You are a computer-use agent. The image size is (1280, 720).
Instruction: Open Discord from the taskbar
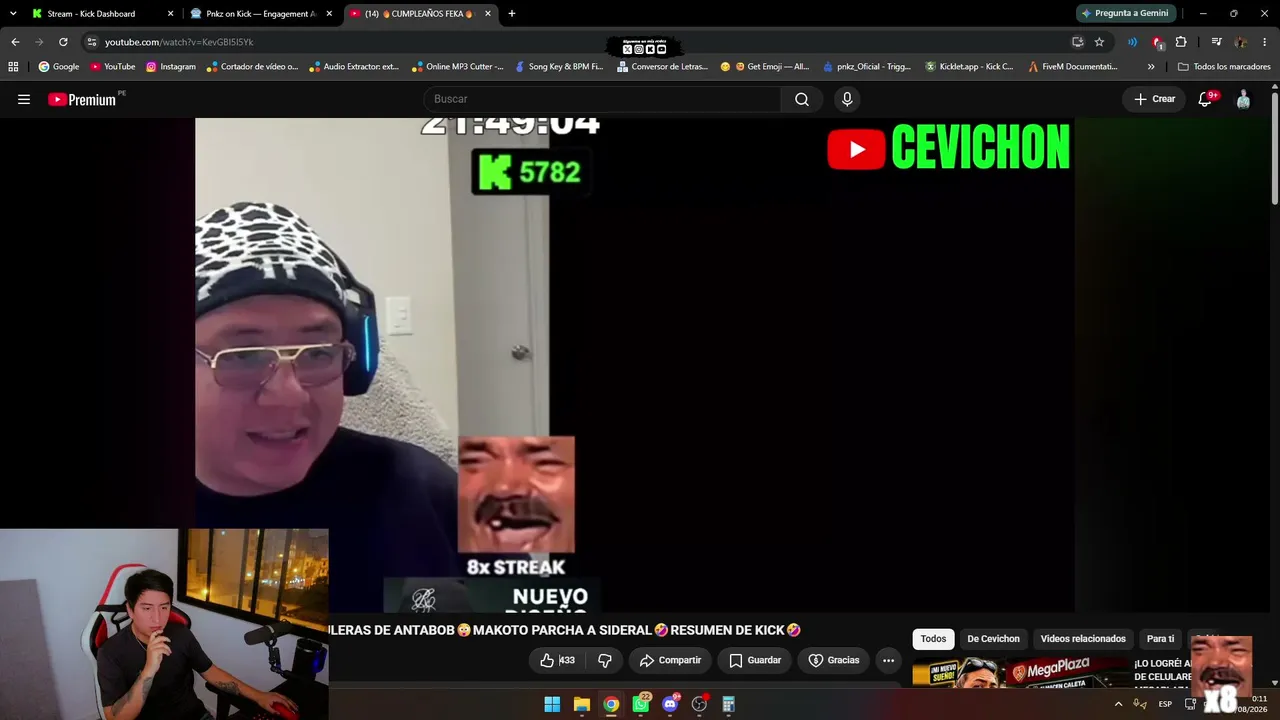[670, 704]
